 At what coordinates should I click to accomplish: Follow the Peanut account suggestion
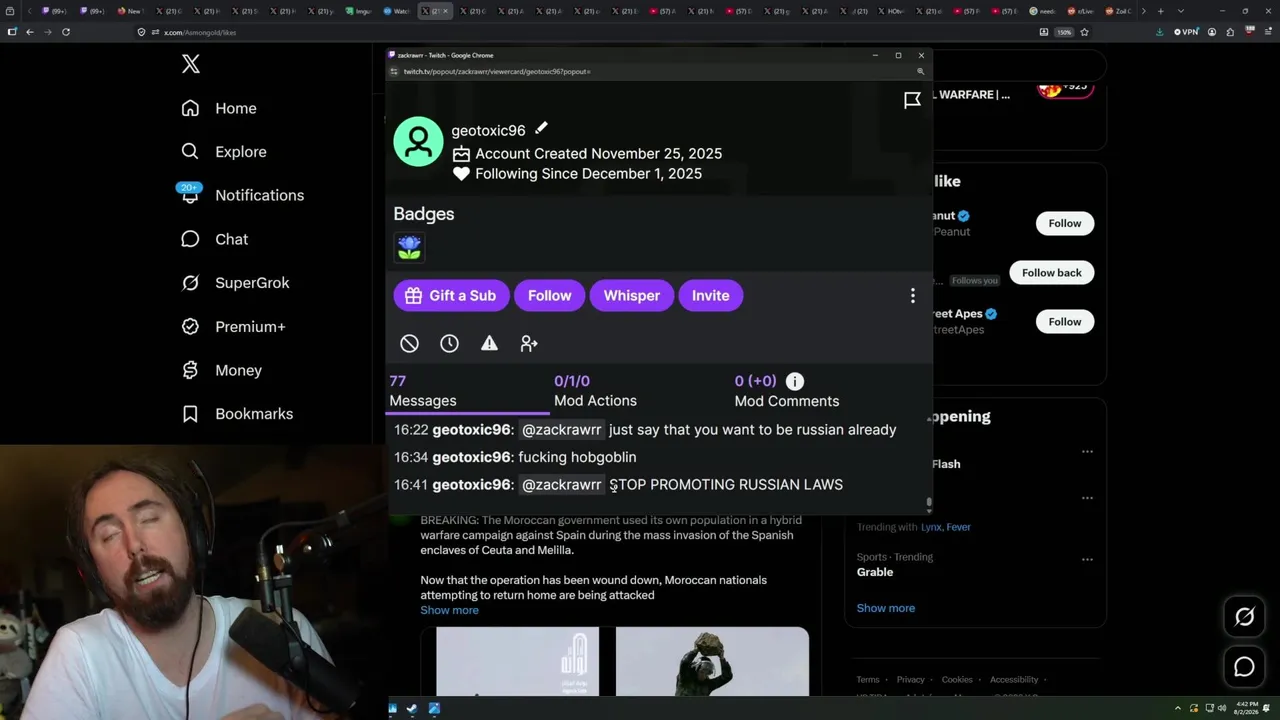[x=1064, y=223]
